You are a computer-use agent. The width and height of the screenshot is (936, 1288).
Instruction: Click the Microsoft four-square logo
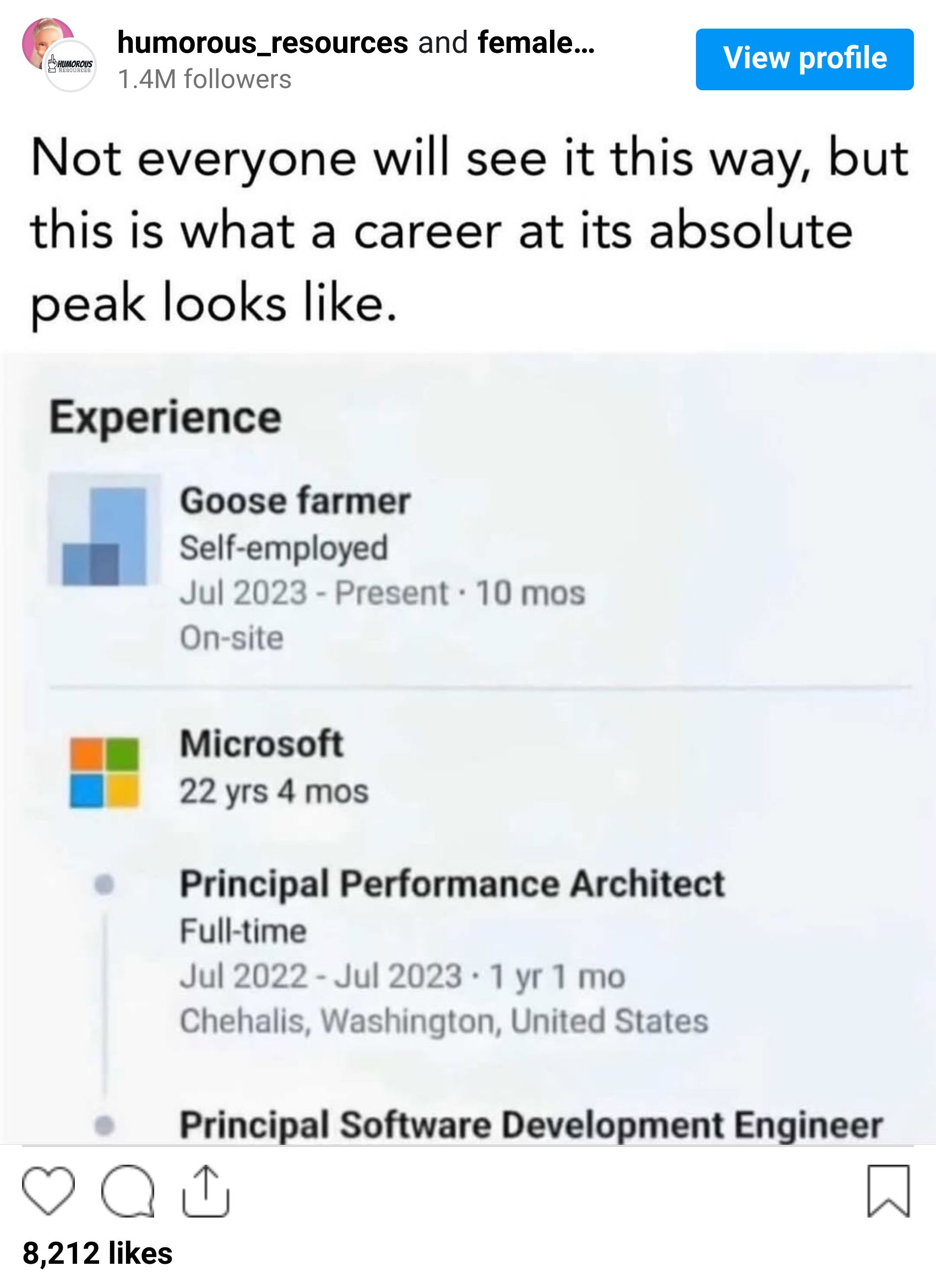tap(104, 772)
